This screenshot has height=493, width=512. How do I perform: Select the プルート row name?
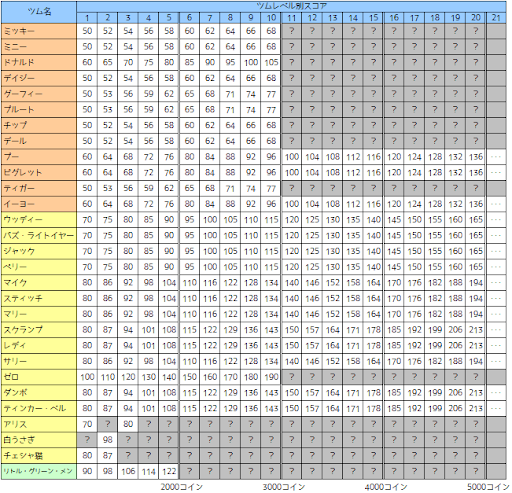tap(39, 110)
